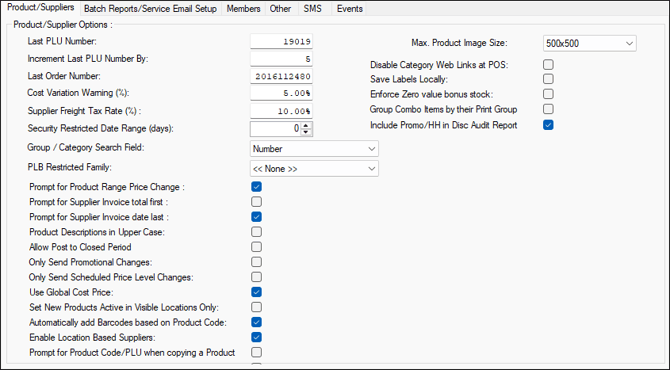Switch to the Other tab
This screenshot has width=670, height=370.
pyautogui.click(x=280, y=9)
